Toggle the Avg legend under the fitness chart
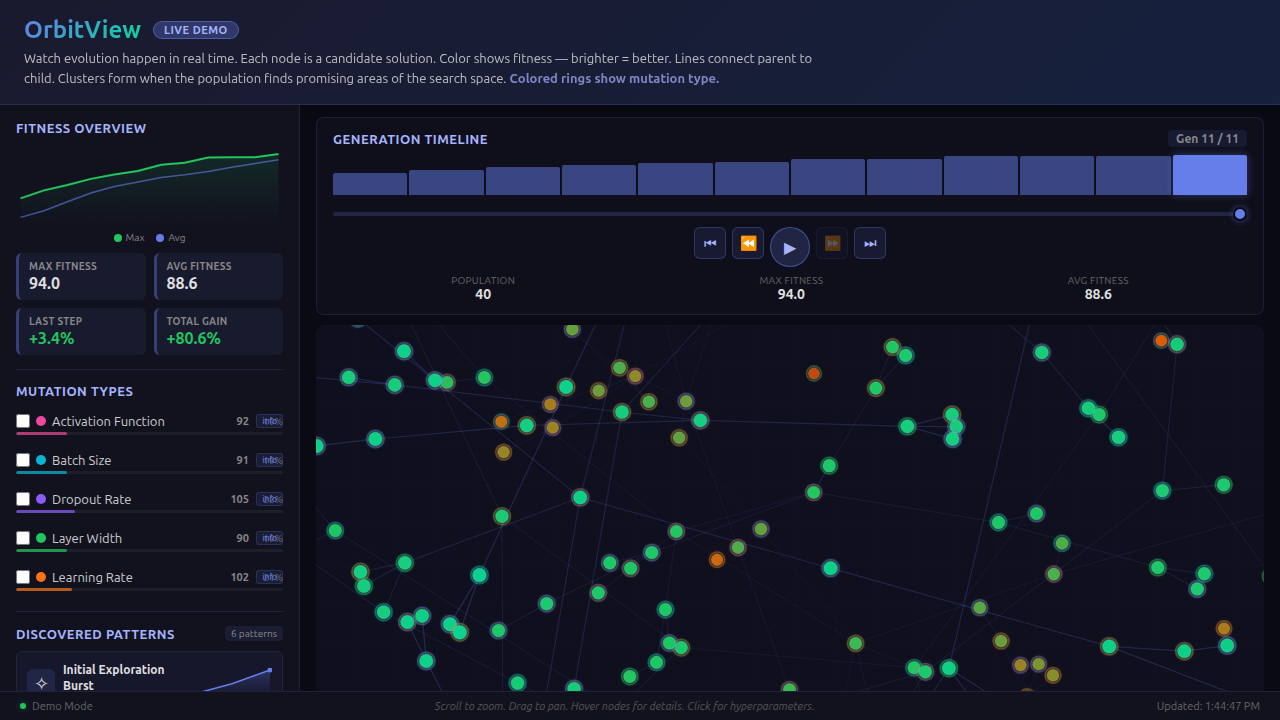 click(x=171, y=238)
